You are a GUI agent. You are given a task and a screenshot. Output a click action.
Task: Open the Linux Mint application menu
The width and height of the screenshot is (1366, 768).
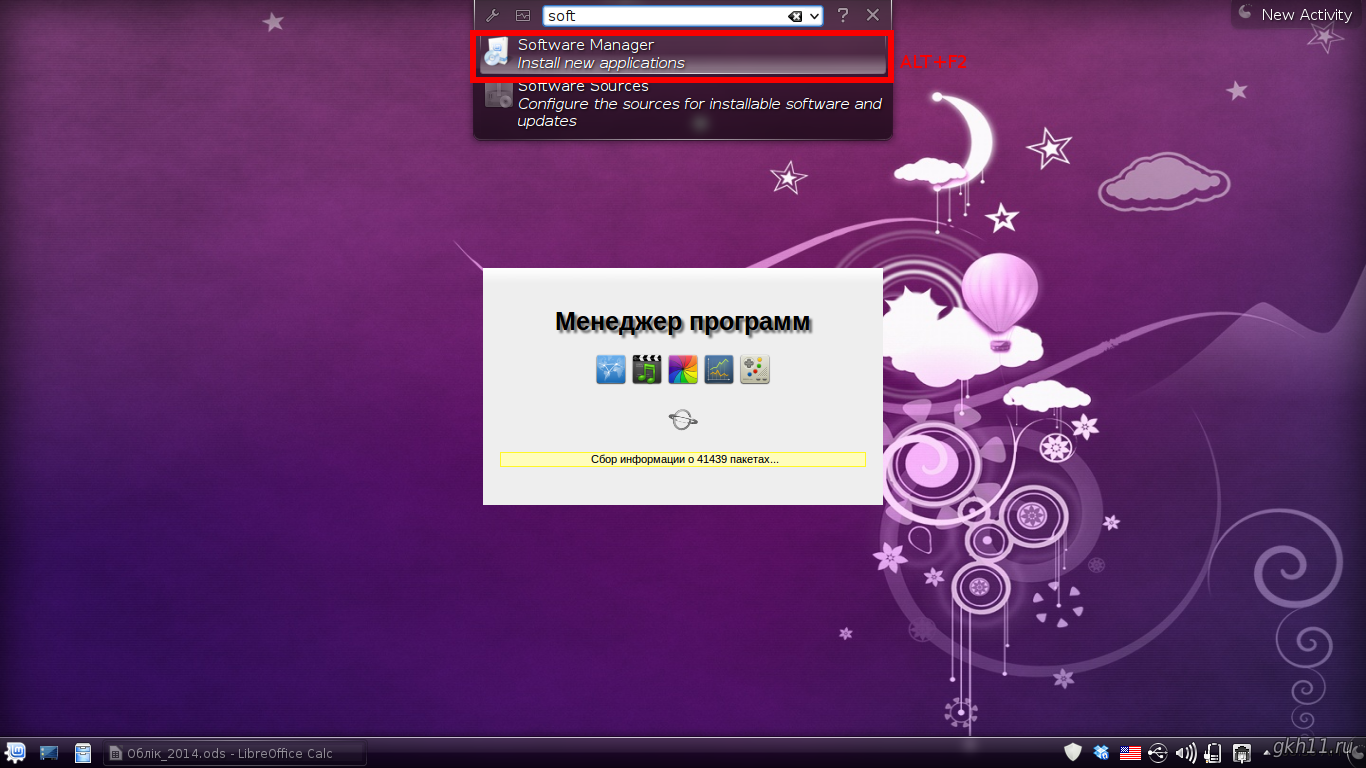[x=15, y=752]
